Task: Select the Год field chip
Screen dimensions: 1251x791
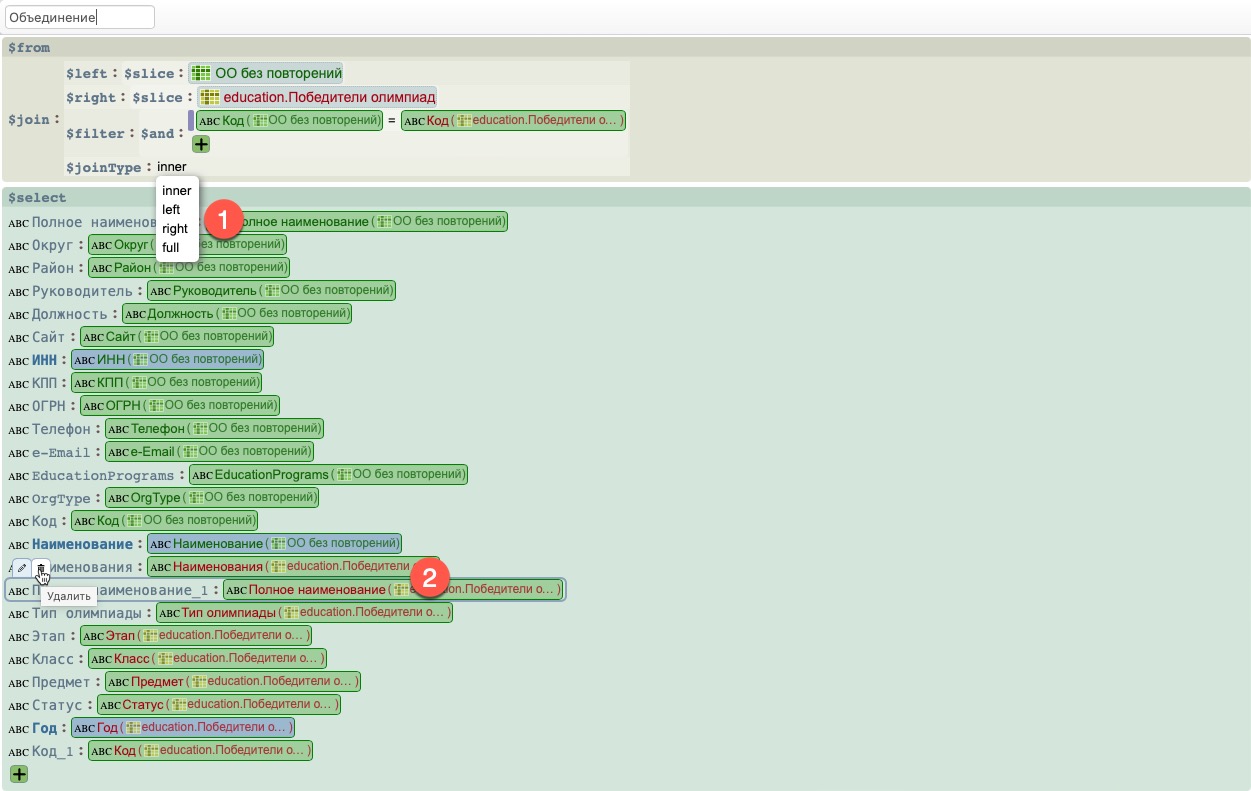Action: 182,727
